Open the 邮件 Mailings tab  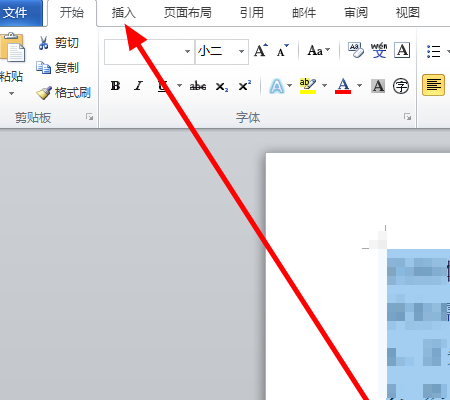(304, 13)
